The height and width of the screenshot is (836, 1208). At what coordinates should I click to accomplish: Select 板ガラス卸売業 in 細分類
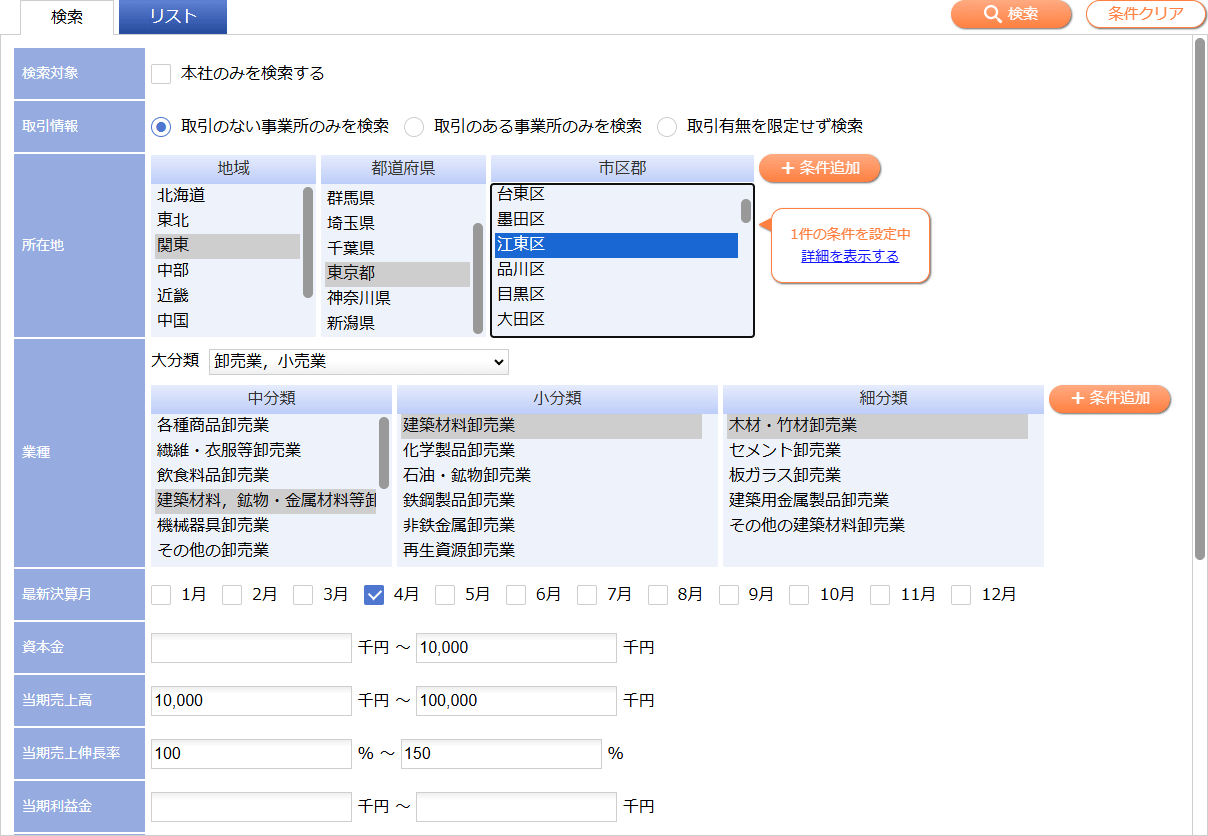[x=877, y=476]
